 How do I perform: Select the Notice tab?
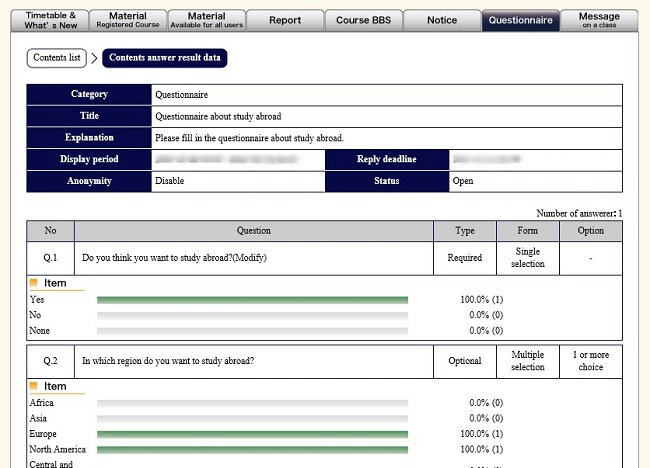[x=441, y=20]
